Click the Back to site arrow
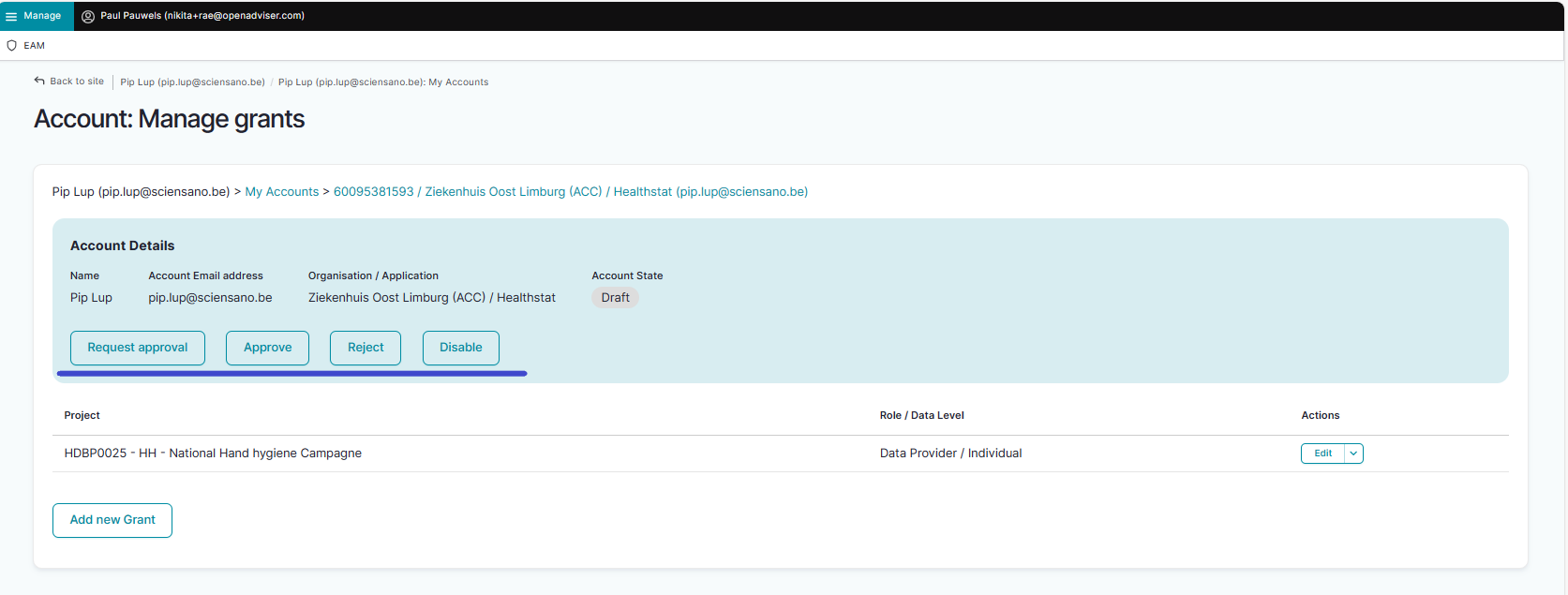The height and width of the screenshot is (595, 1568). click(x=39, y=82)
